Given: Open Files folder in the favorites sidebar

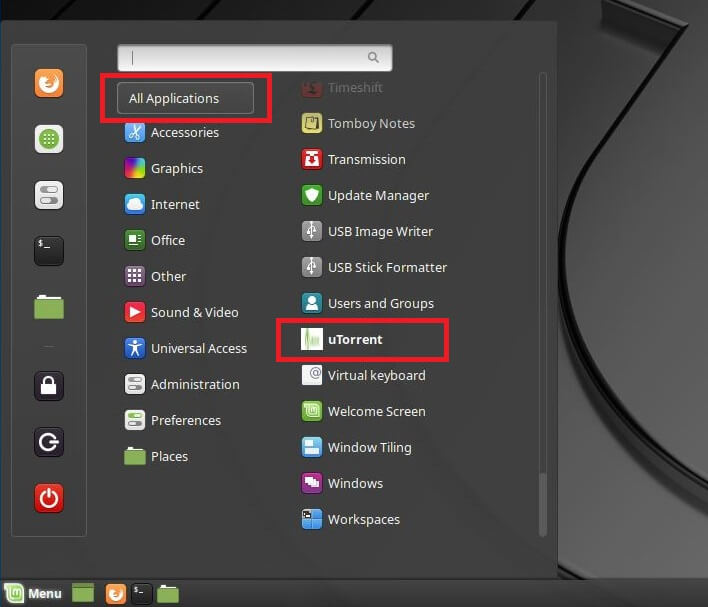Looking at the screenshot, I should tap(49, 307).
